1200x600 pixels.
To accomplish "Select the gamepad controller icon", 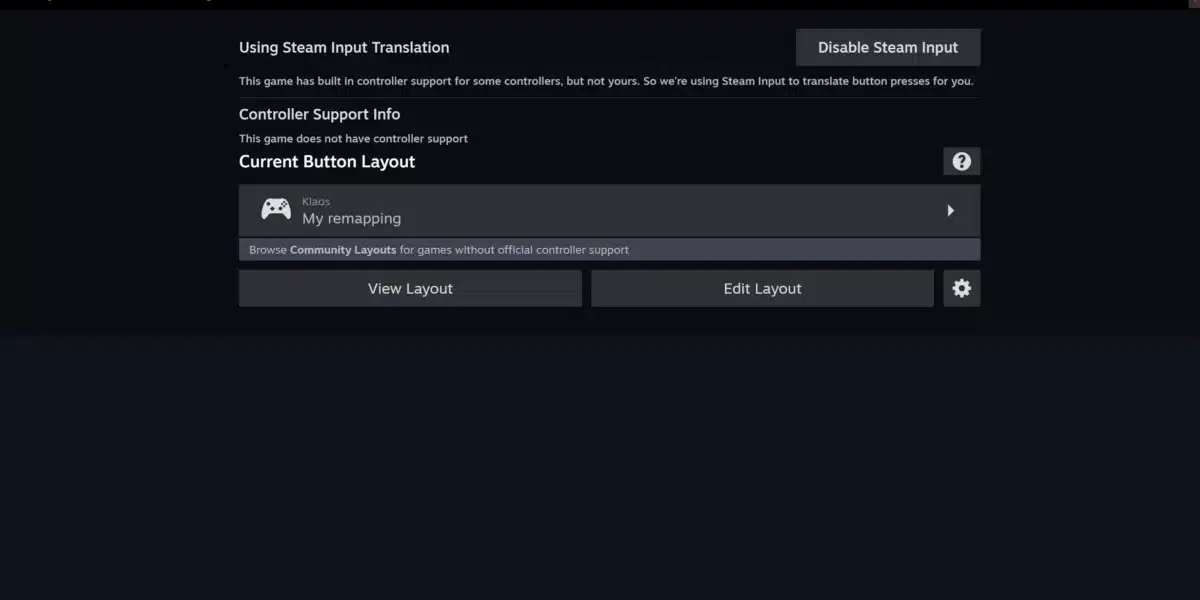I will (276, 209).
